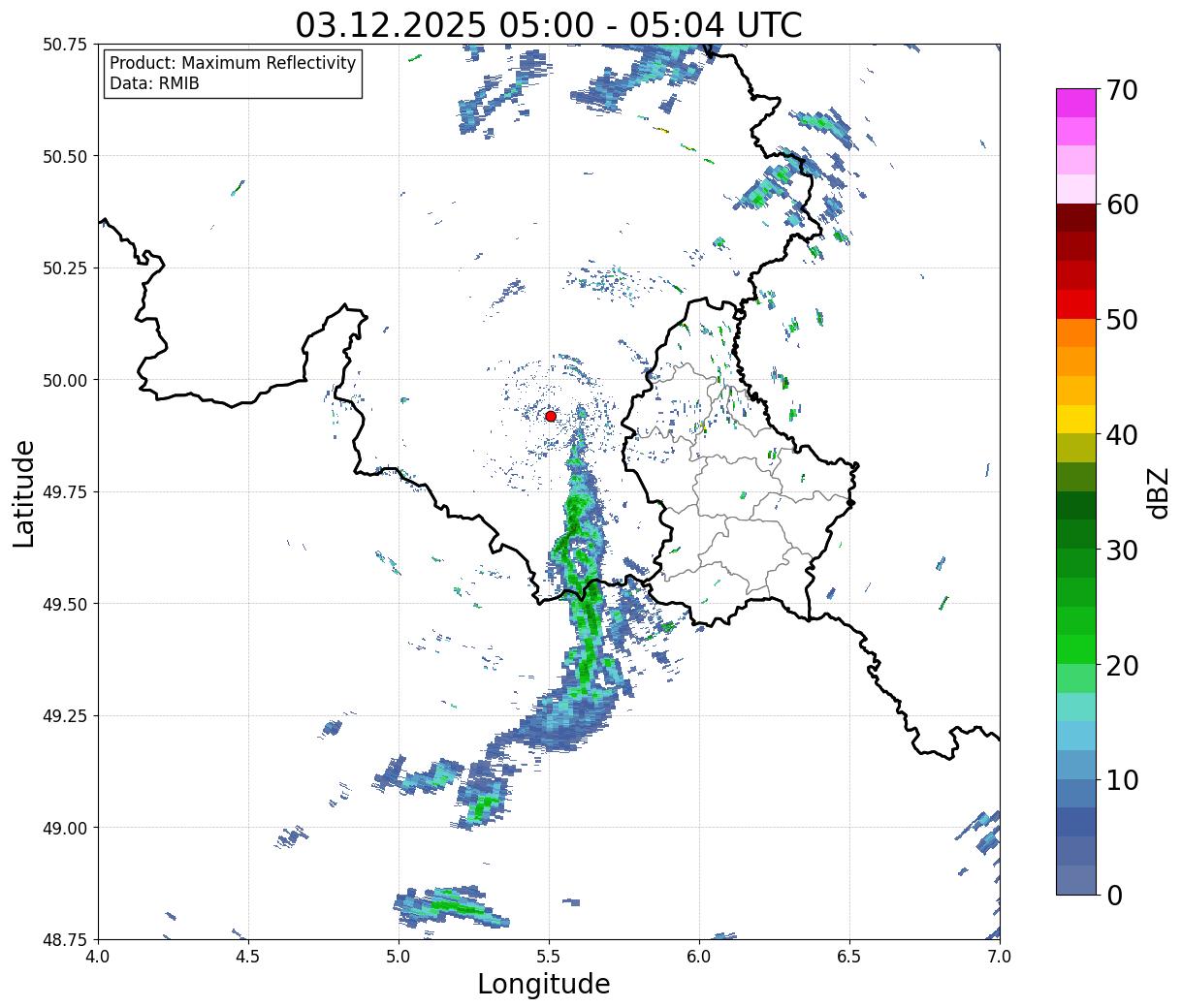Click the latitude tick label 49.00
Image resolution: width=1182 pixels, height=1008 pixels.
[x=64, y=828]
